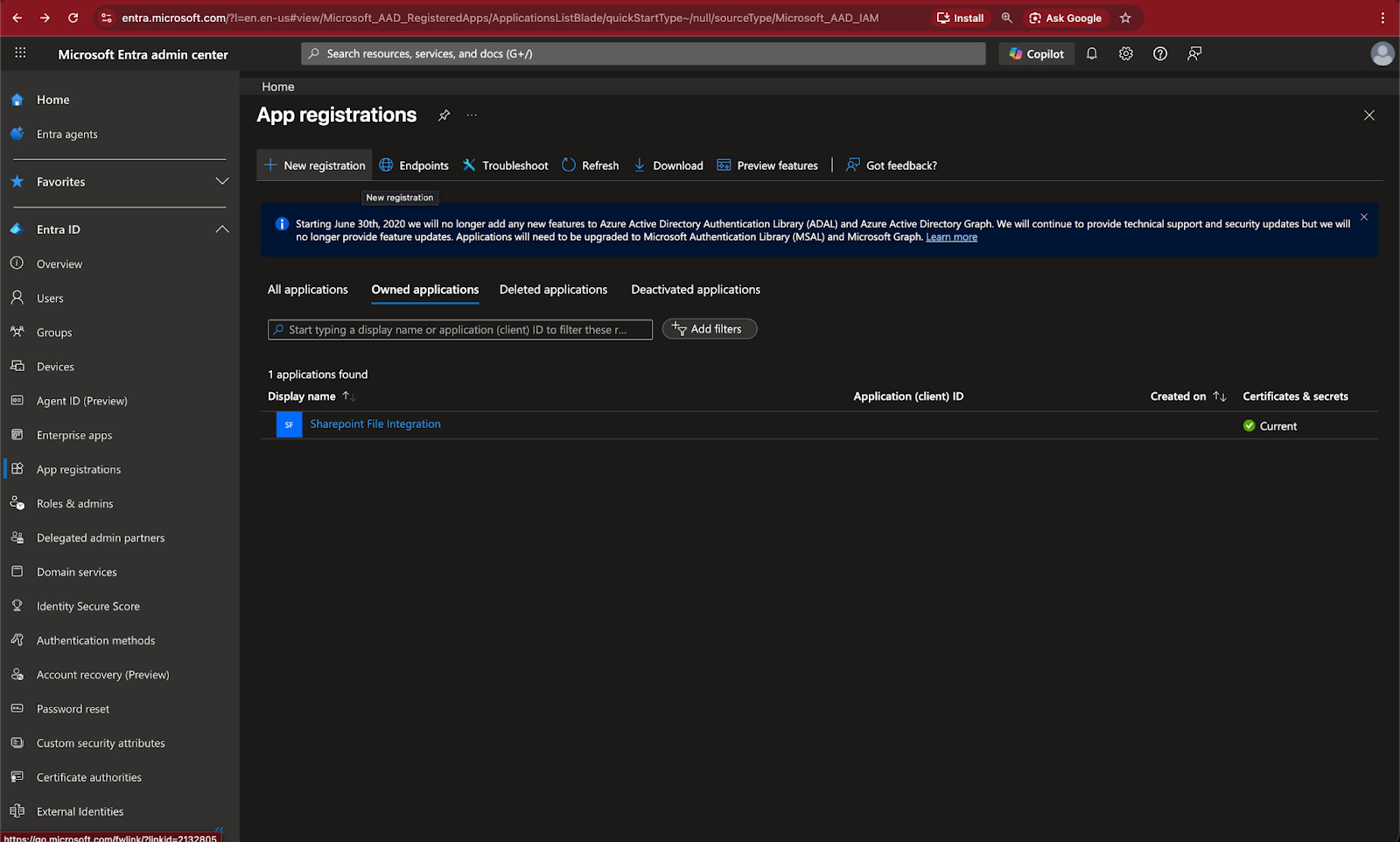Open the app launcher waffle icon
The image size is (1400, 842).
[x=20, y=53]
